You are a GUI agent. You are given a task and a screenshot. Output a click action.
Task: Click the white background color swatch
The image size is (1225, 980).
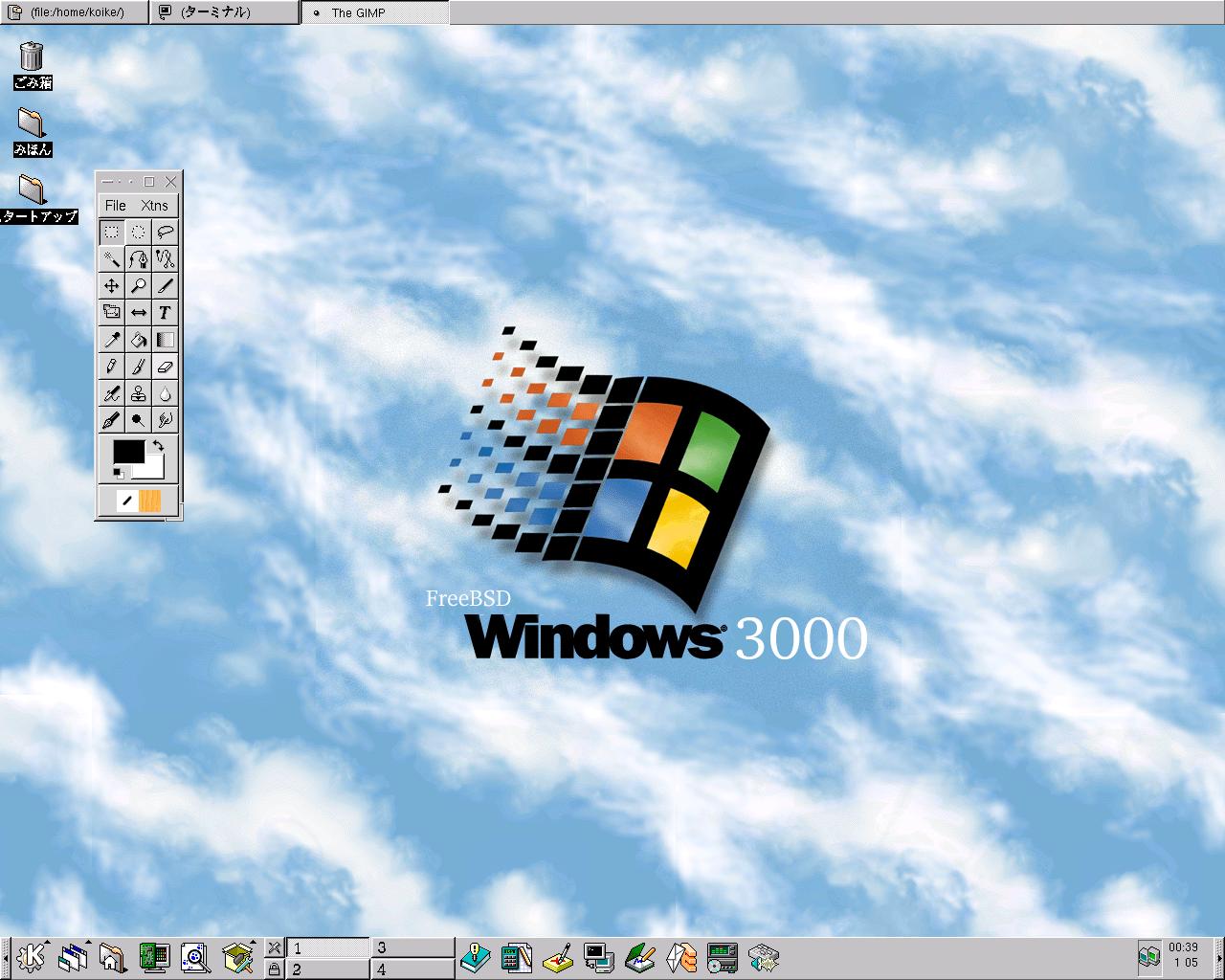coord(153,469)
